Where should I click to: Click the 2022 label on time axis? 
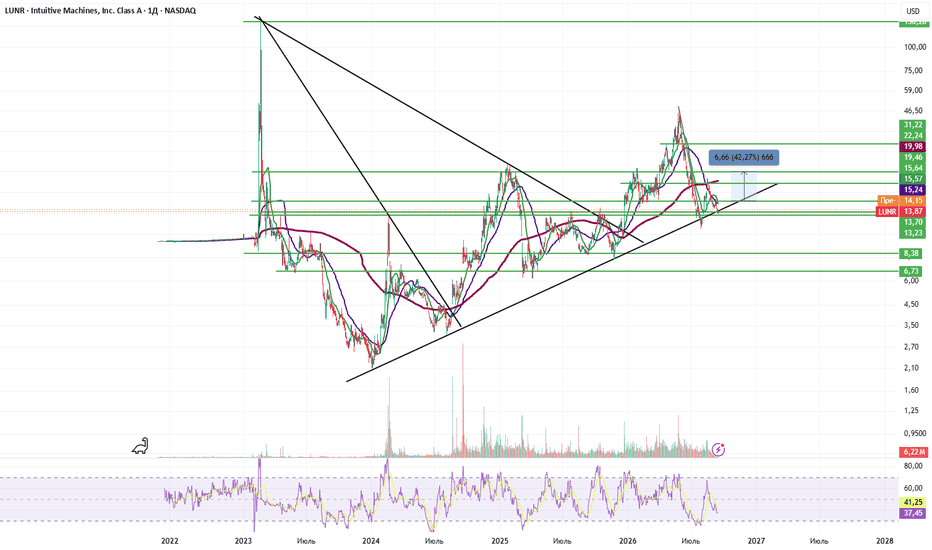[x=169, y=541]
